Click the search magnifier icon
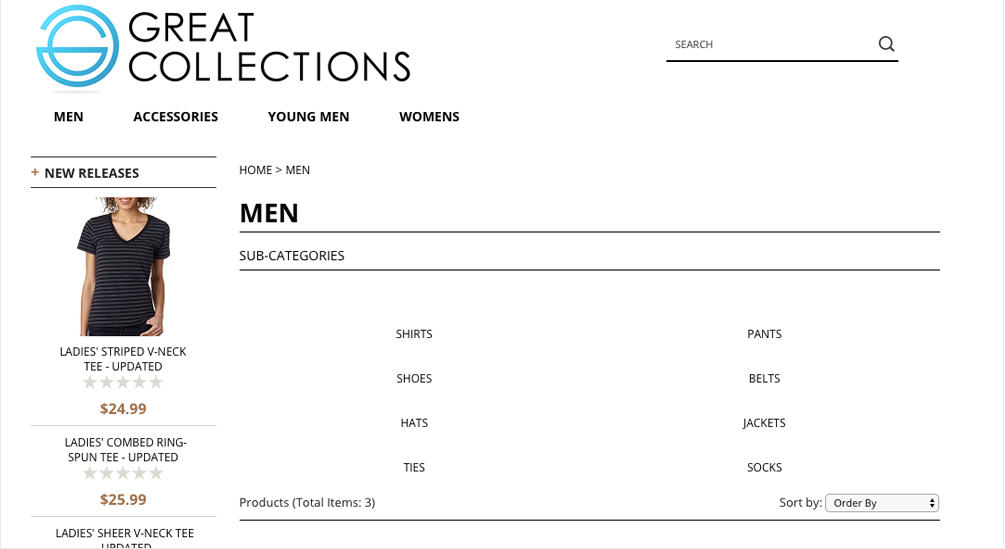The height and width of the screenshot is (549, 1005). (886, 44)
